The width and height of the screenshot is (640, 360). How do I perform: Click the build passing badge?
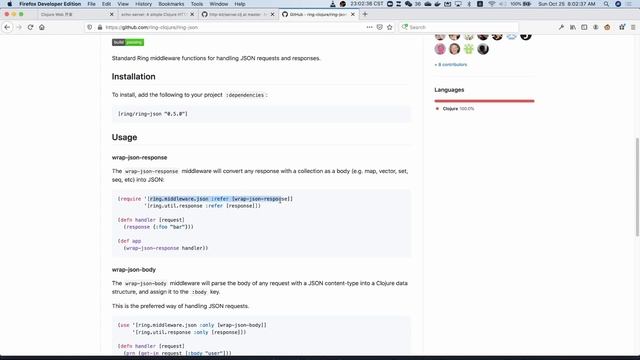128,42
